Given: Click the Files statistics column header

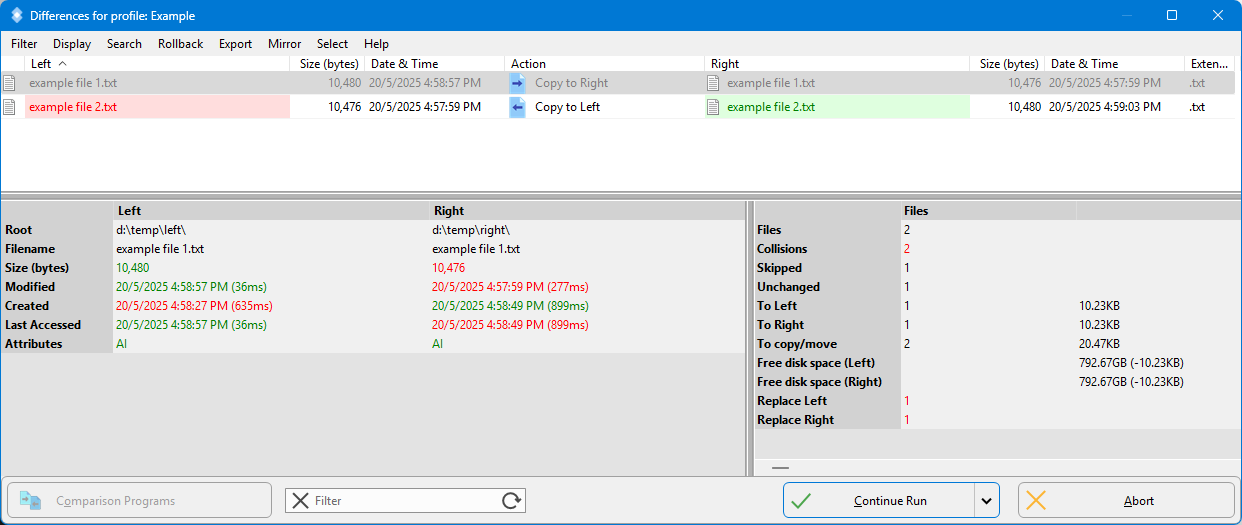Looking at the screenshot, I should tap(988, 211).
